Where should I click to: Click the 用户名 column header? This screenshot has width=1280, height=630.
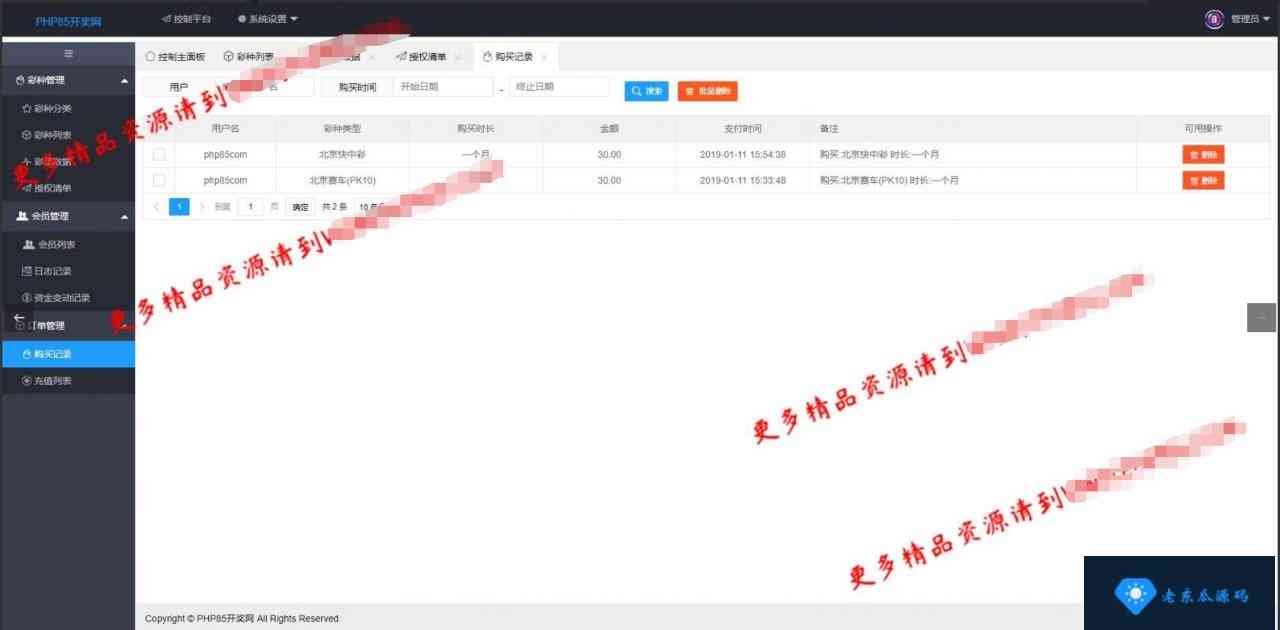tap(225, 129)
